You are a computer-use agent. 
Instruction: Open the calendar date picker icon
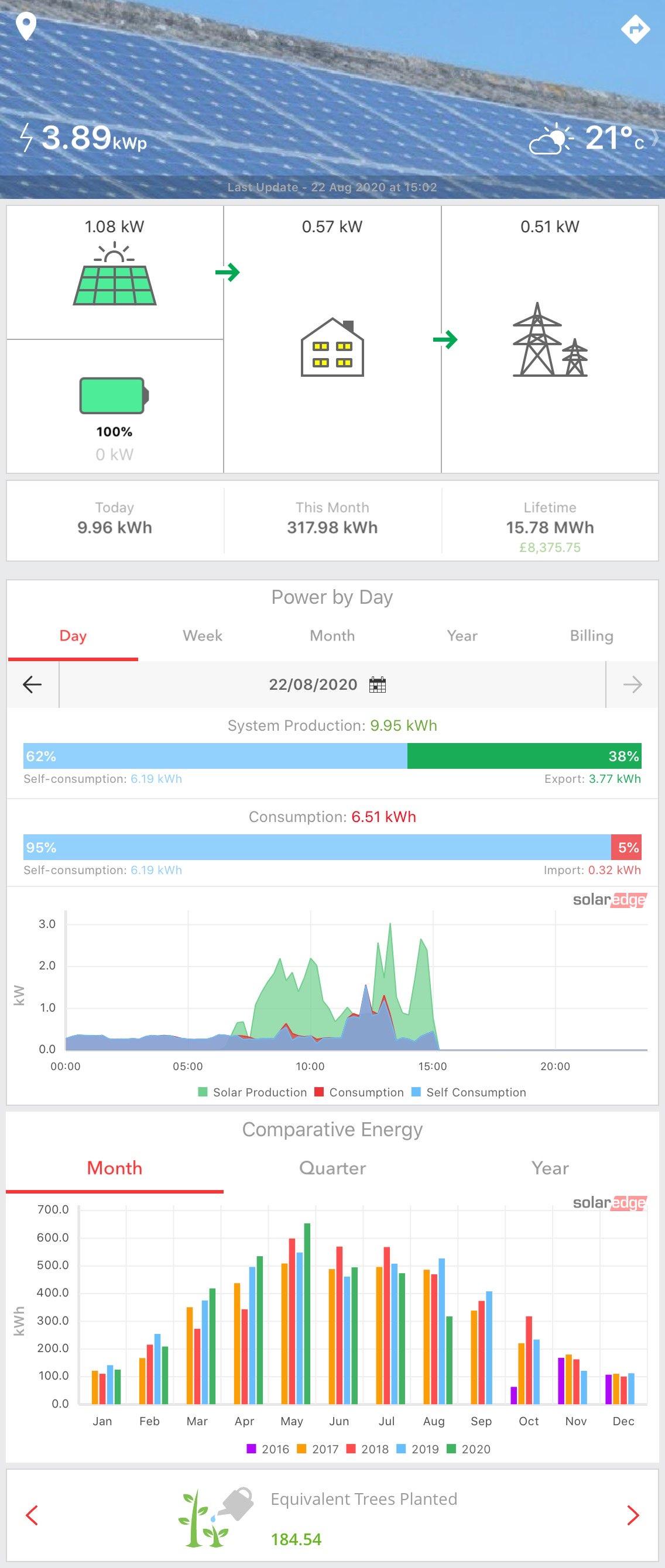(378, 685)
